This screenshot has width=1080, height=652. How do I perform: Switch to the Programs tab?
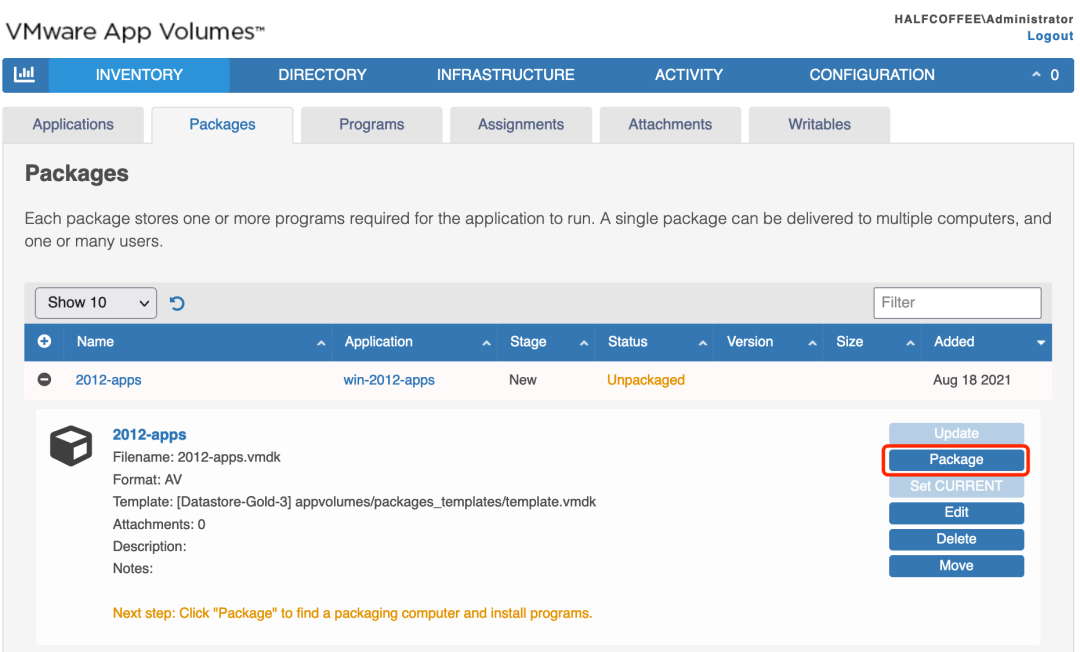pyautogui.click(x=372, y=125)
